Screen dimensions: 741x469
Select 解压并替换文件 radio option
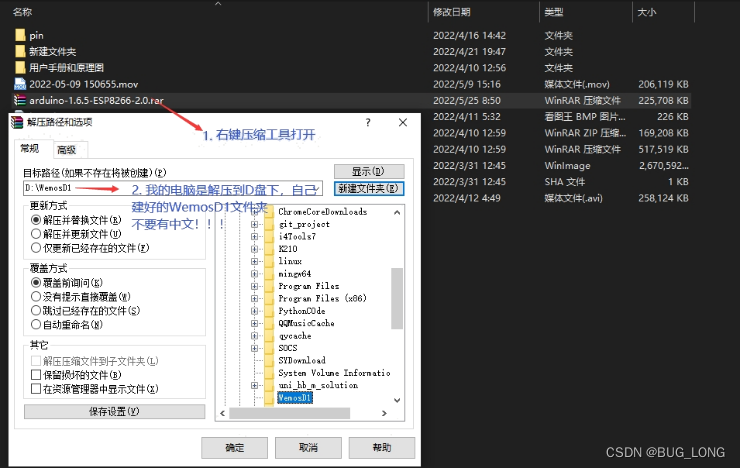coord(35,220)
